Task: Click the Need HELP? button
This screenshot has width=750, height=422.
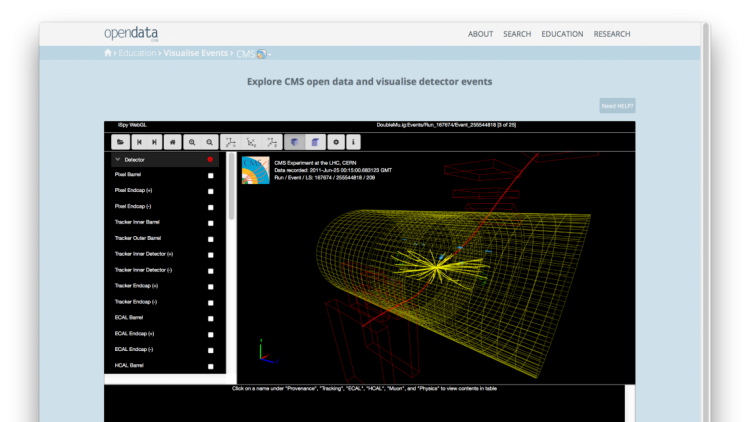Action: point(617,106)
